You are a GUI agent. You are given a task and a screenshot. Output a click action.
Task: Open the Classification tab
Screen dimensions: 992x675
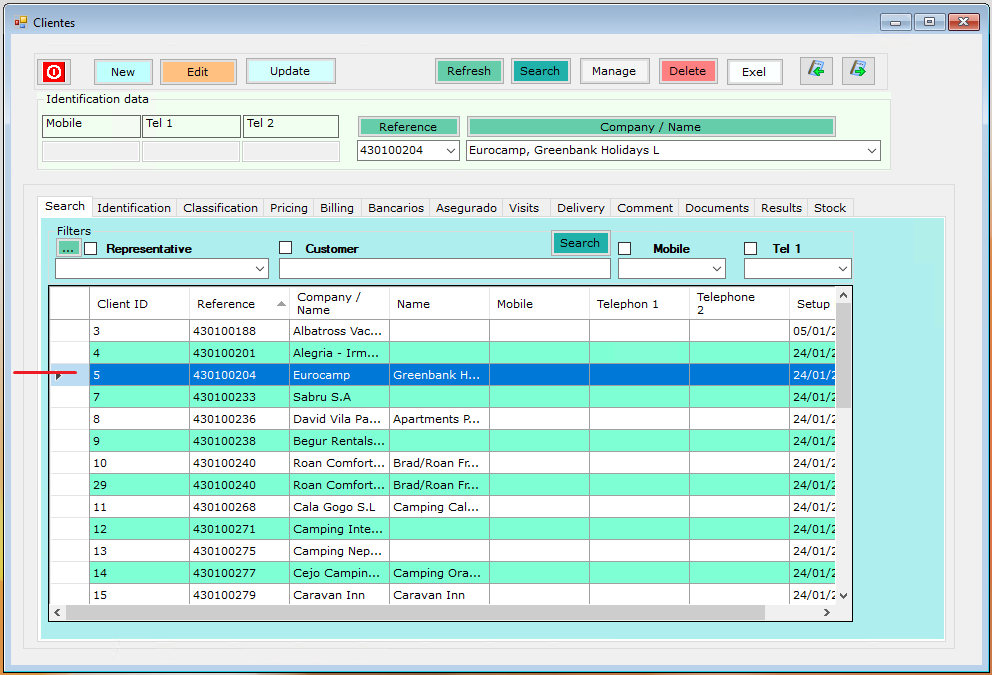pos(220,208)
